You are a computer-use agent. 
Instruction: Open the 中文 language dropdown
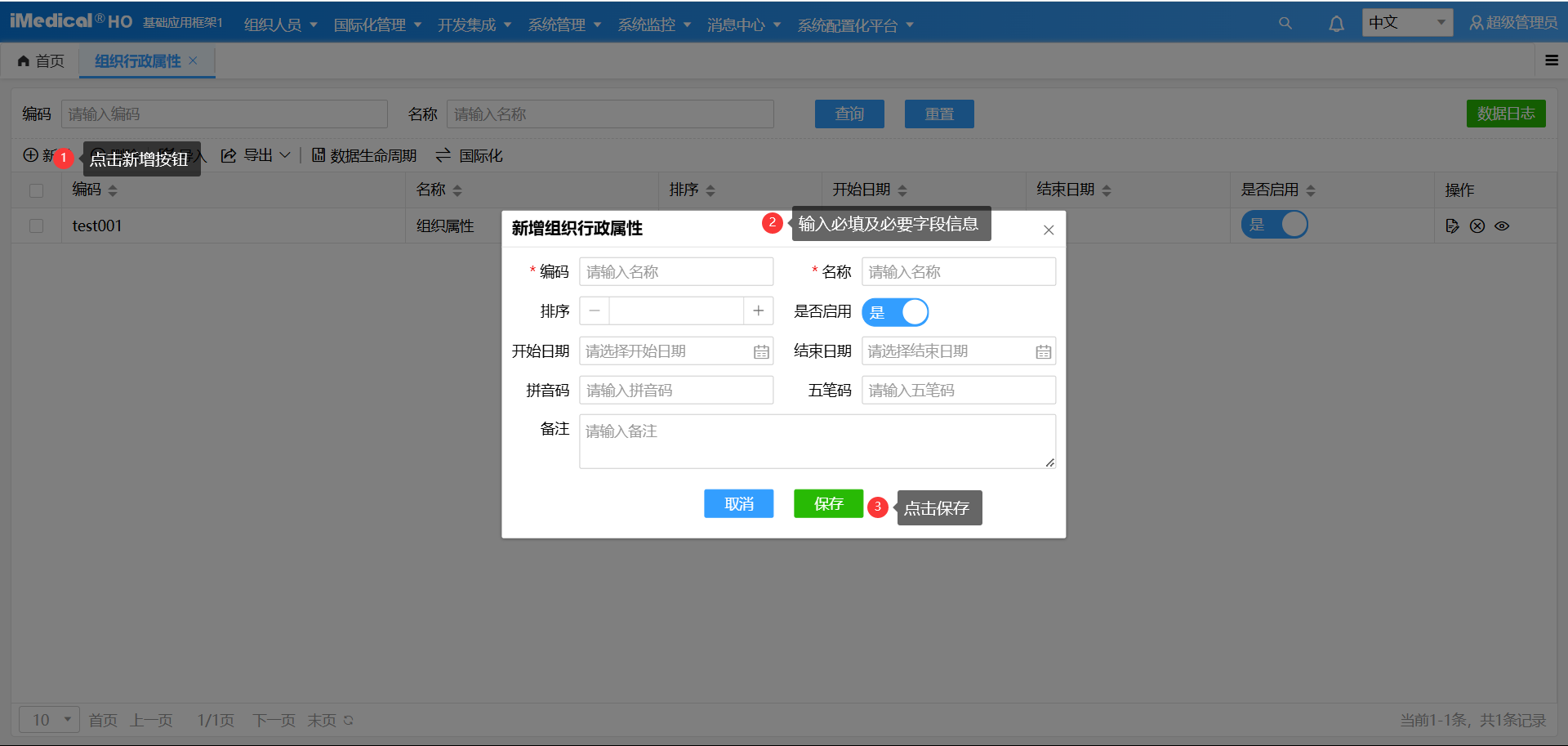tap(1407, 23)
